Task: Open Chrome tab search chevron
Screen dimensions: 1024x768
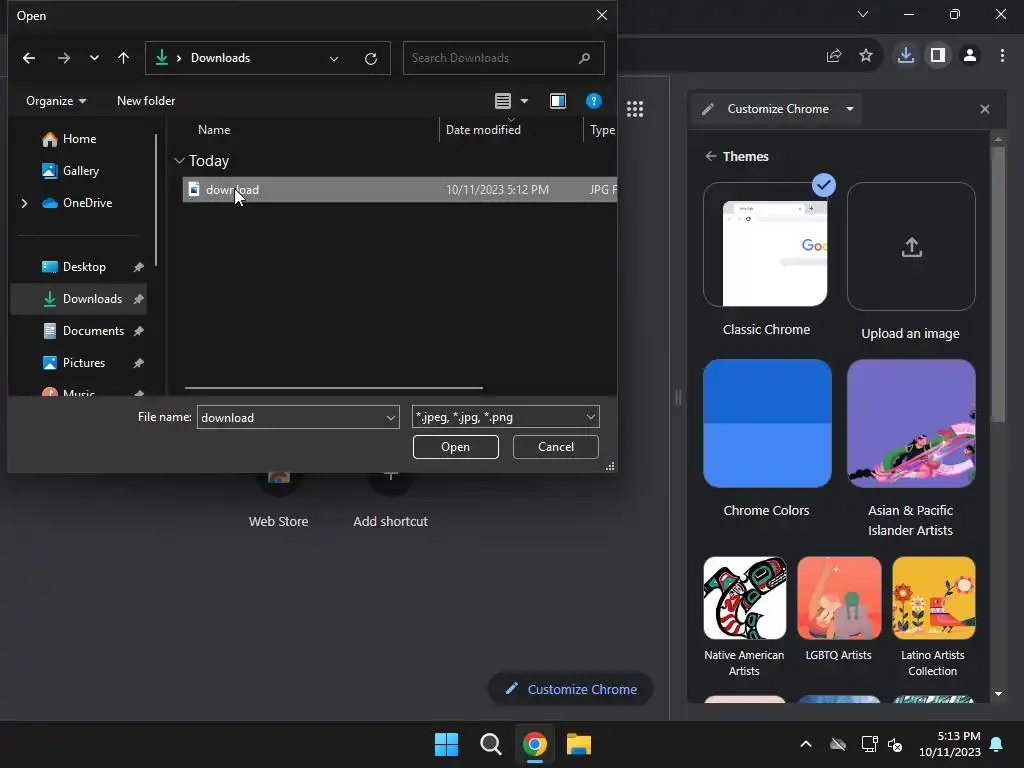Action: (x=863, y=14)
